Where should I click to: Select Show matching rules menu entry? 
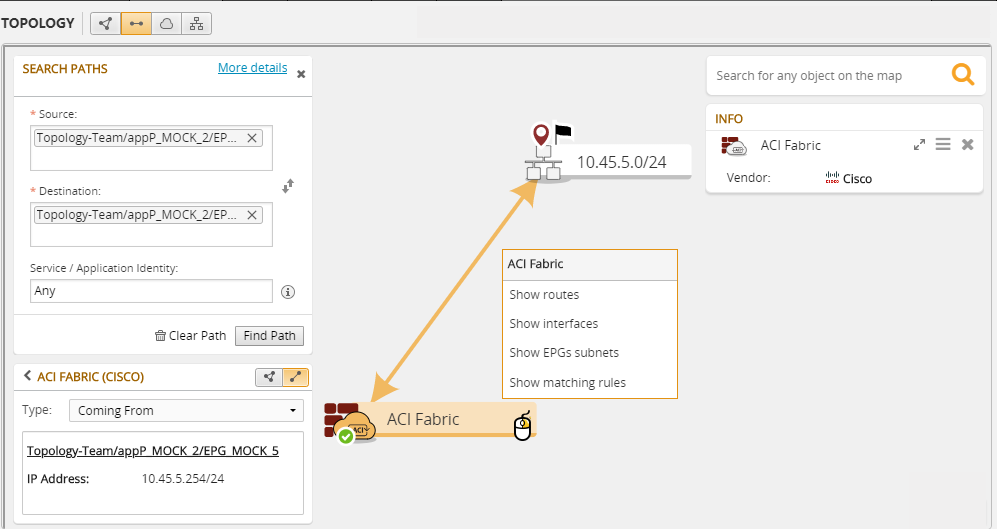tap(567, 382)
